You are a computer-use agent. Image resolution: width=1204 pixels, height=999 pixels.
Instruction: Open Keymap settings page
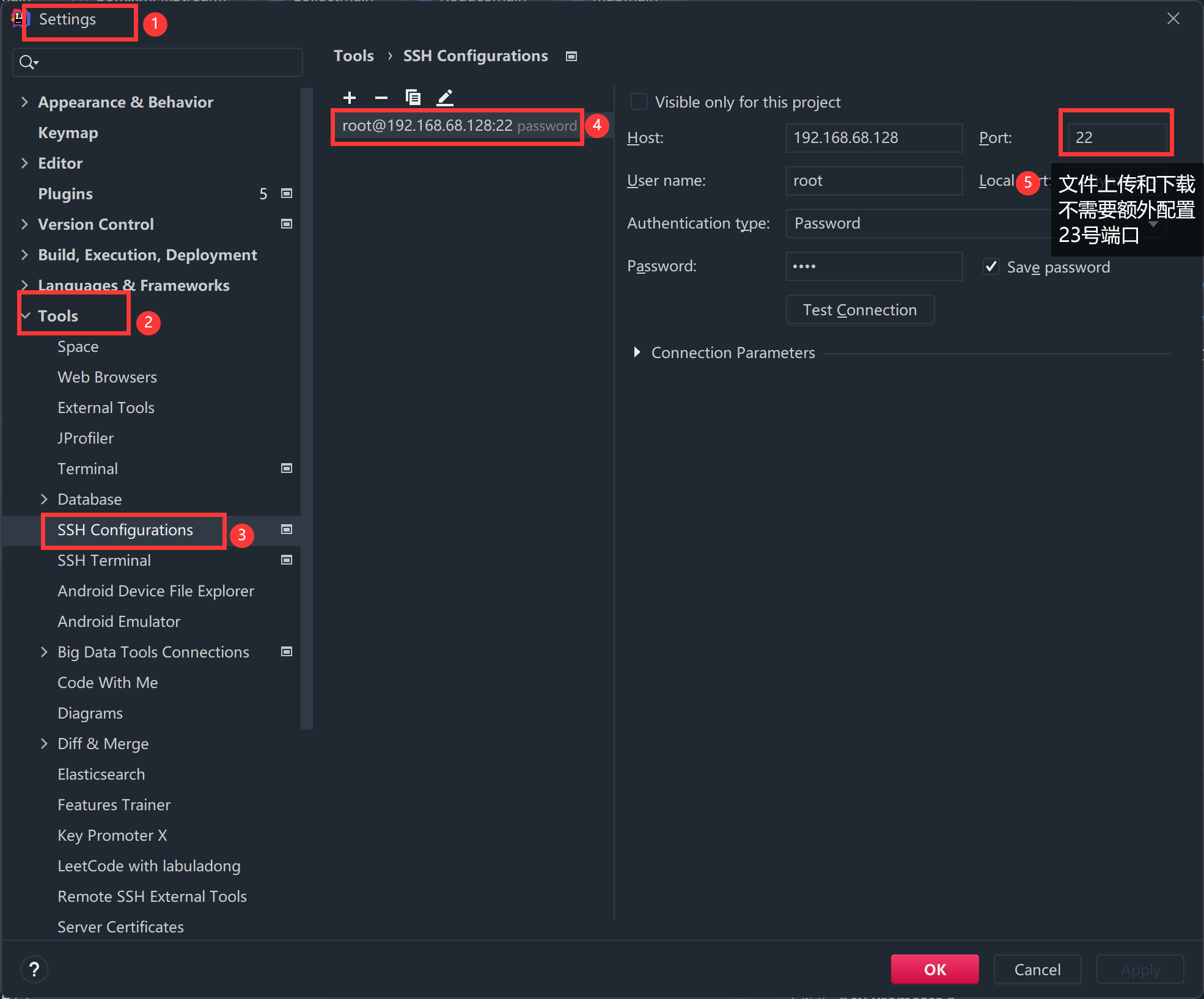(68, 133)
